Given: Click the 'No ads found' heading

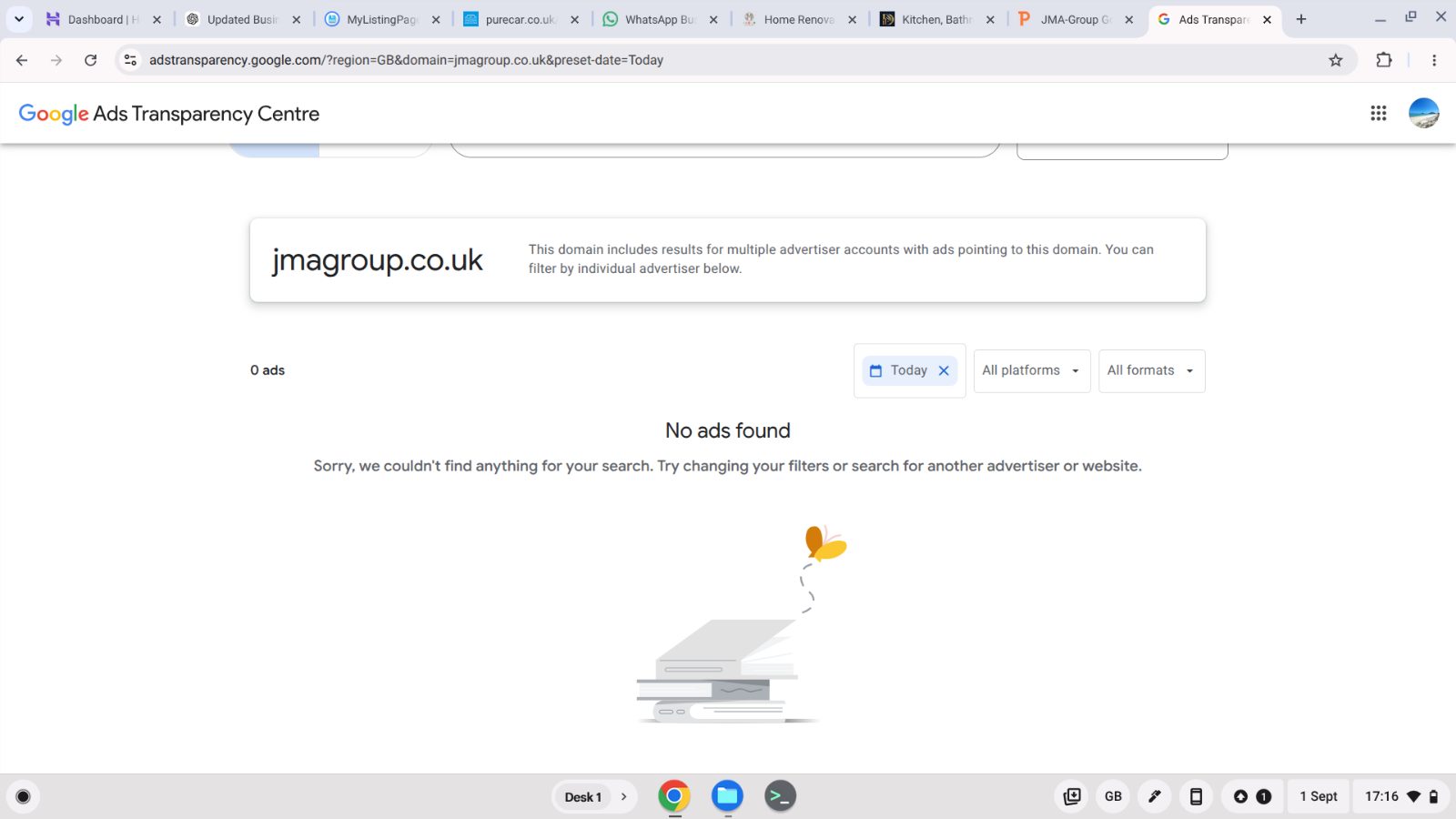Looking at the screenshot, I should point(728,430).
